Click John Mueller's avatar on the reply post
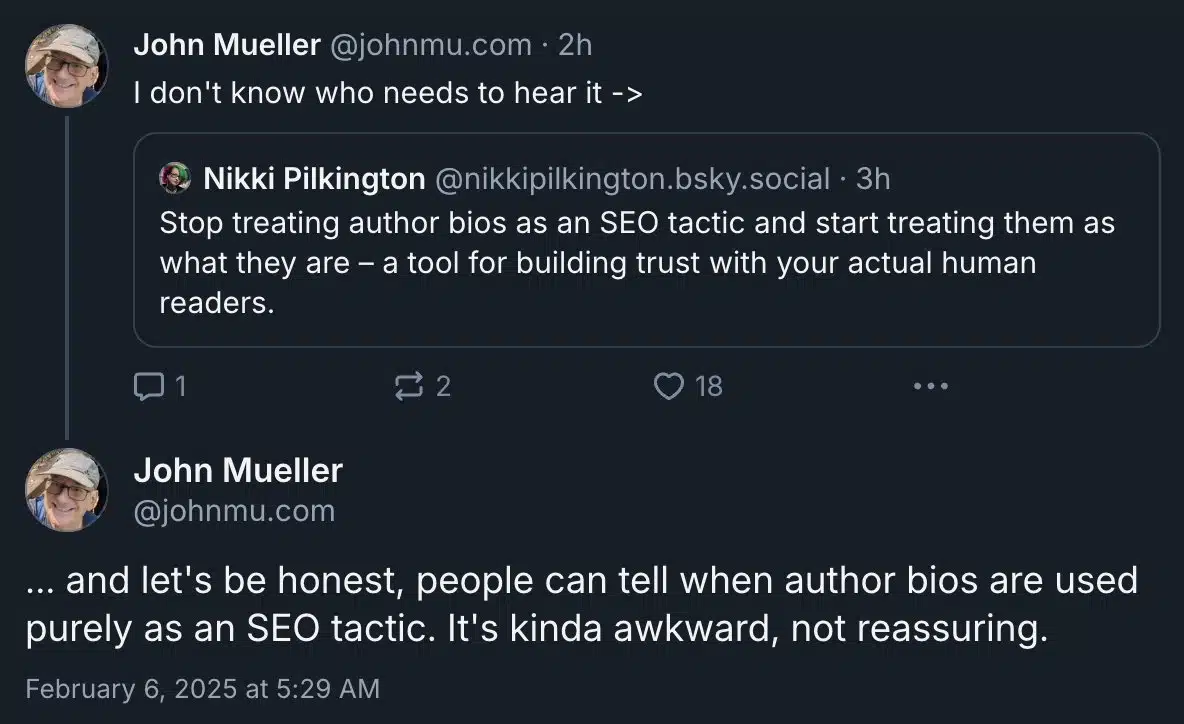This screenshot has width=1184, height=724. [66, 490]
